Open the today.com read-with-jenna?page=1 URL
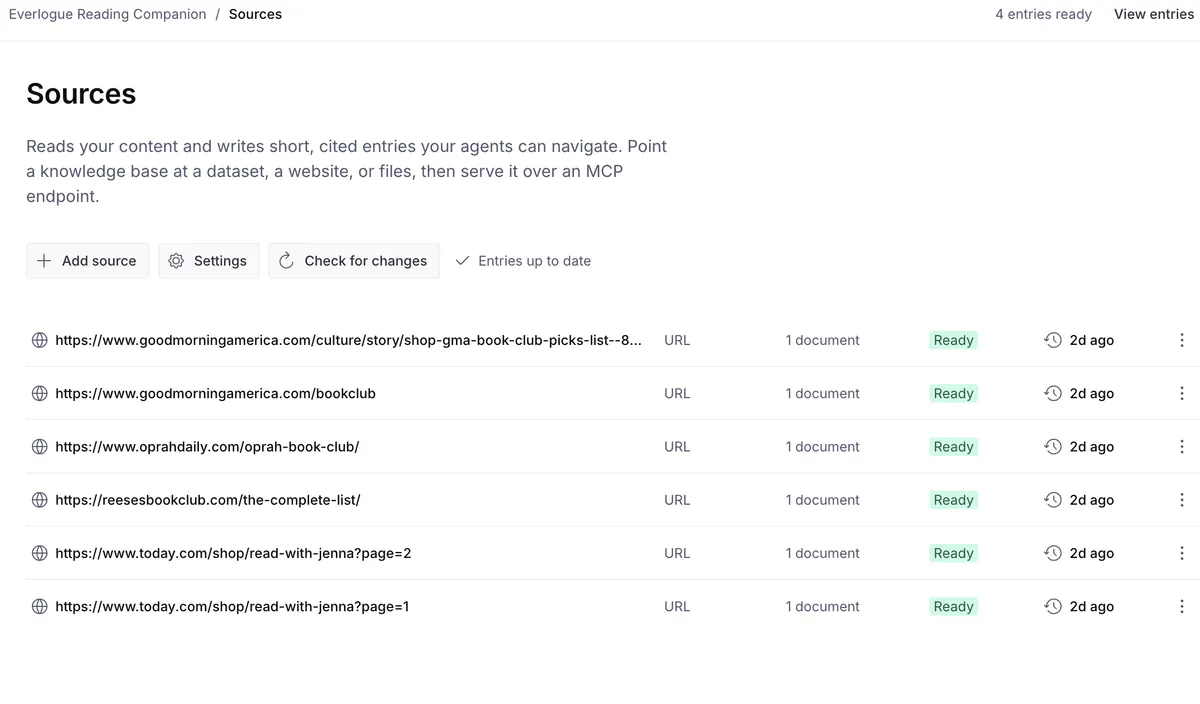 (x=232, y=606)
